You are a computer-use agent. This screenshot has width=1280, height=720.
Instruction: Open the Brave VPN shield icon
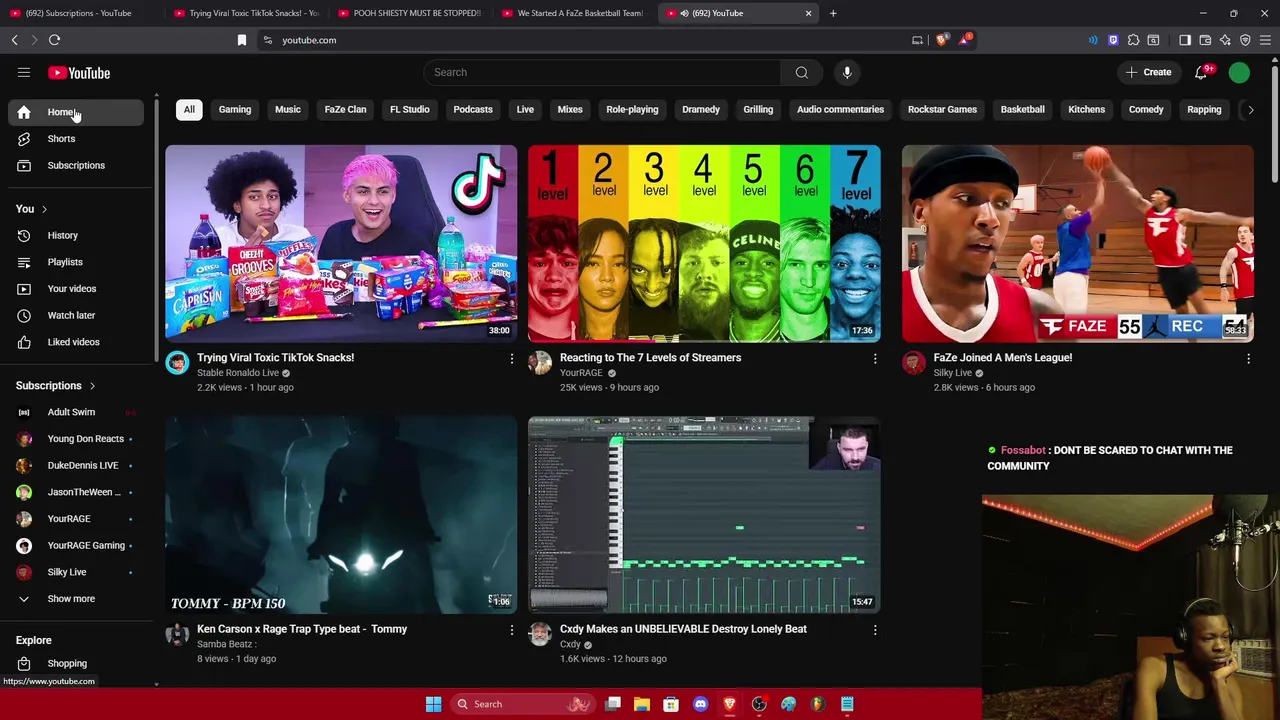[1245, 40]
